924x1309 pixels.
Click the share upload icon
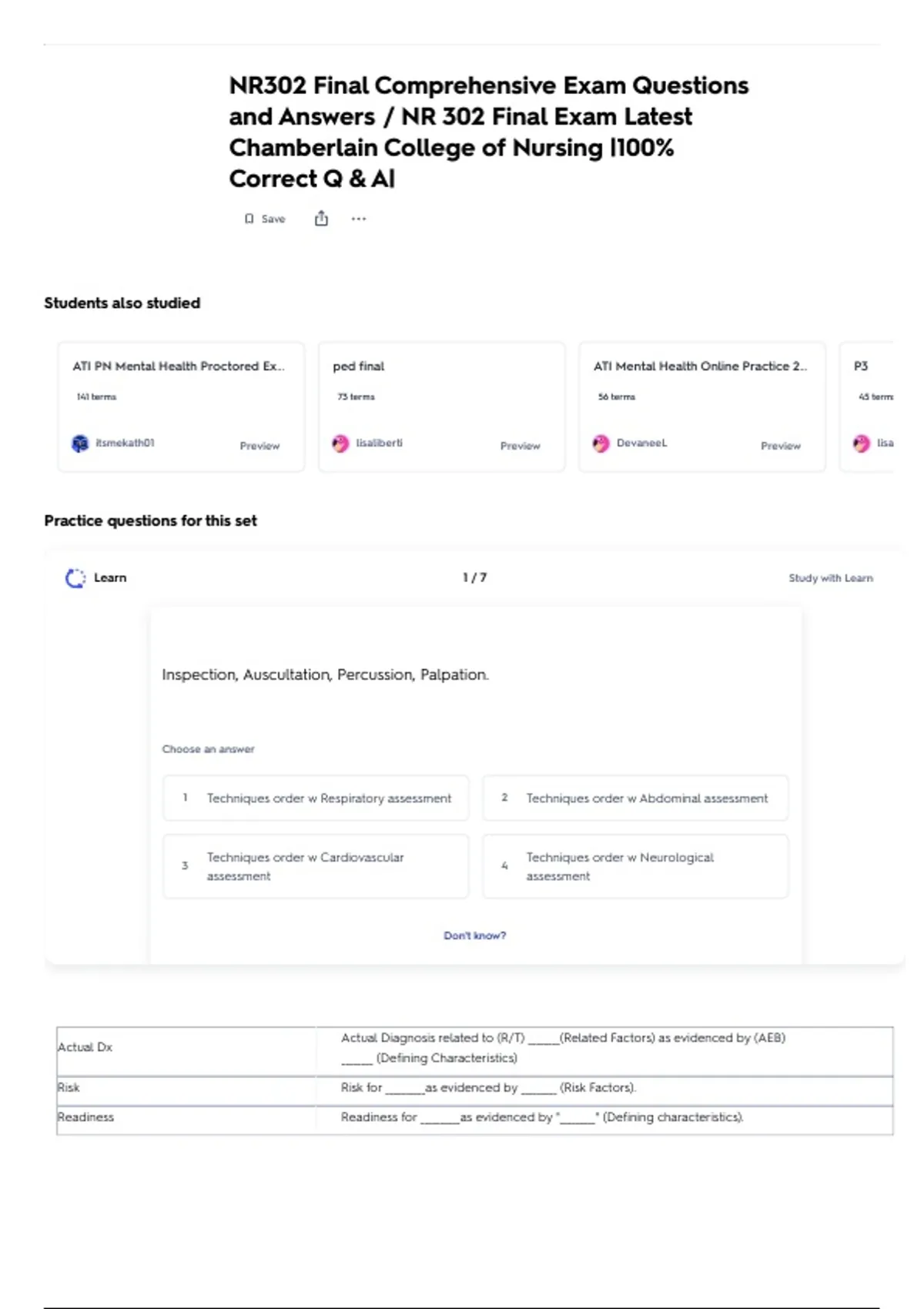tap(321, 219)
